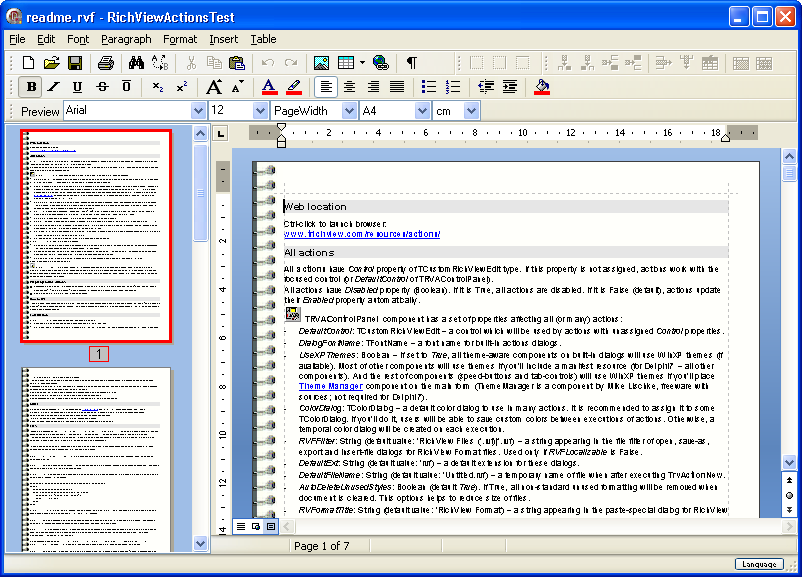Click the Save floppy disk icon
The width and height of the screenshot is (802, 577).
tap(75, 63)
